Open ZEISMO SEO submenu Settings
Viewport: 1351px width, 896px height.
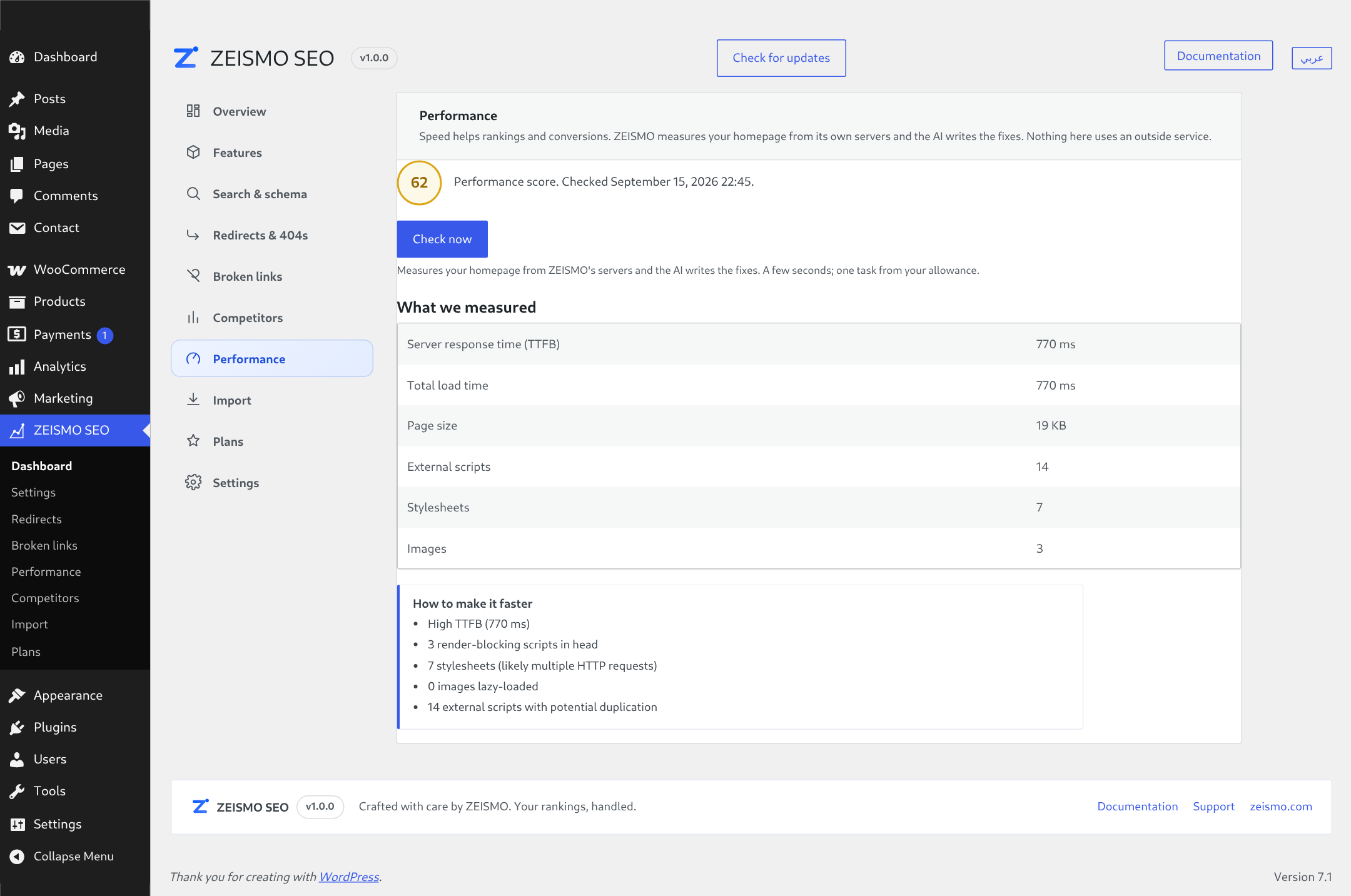33,492
